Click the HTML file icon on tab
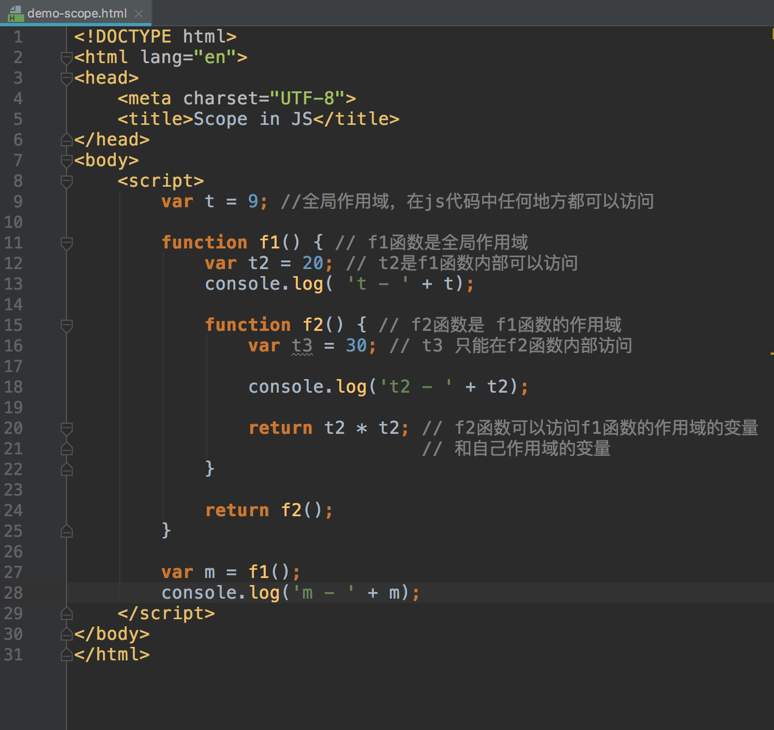 tap(15, 14)
